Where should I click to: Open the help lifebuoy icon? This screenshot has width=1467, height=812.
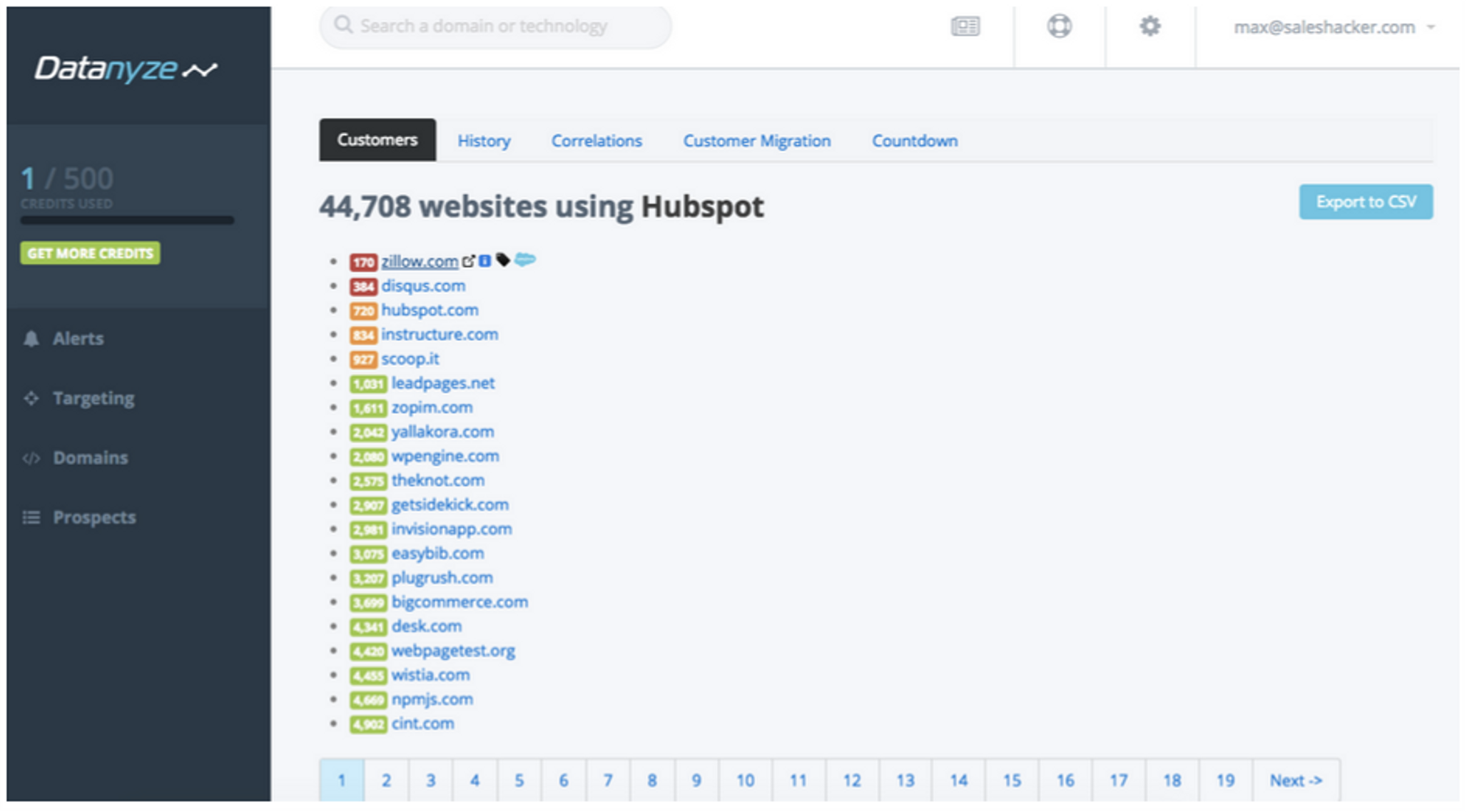point(1059,27)
